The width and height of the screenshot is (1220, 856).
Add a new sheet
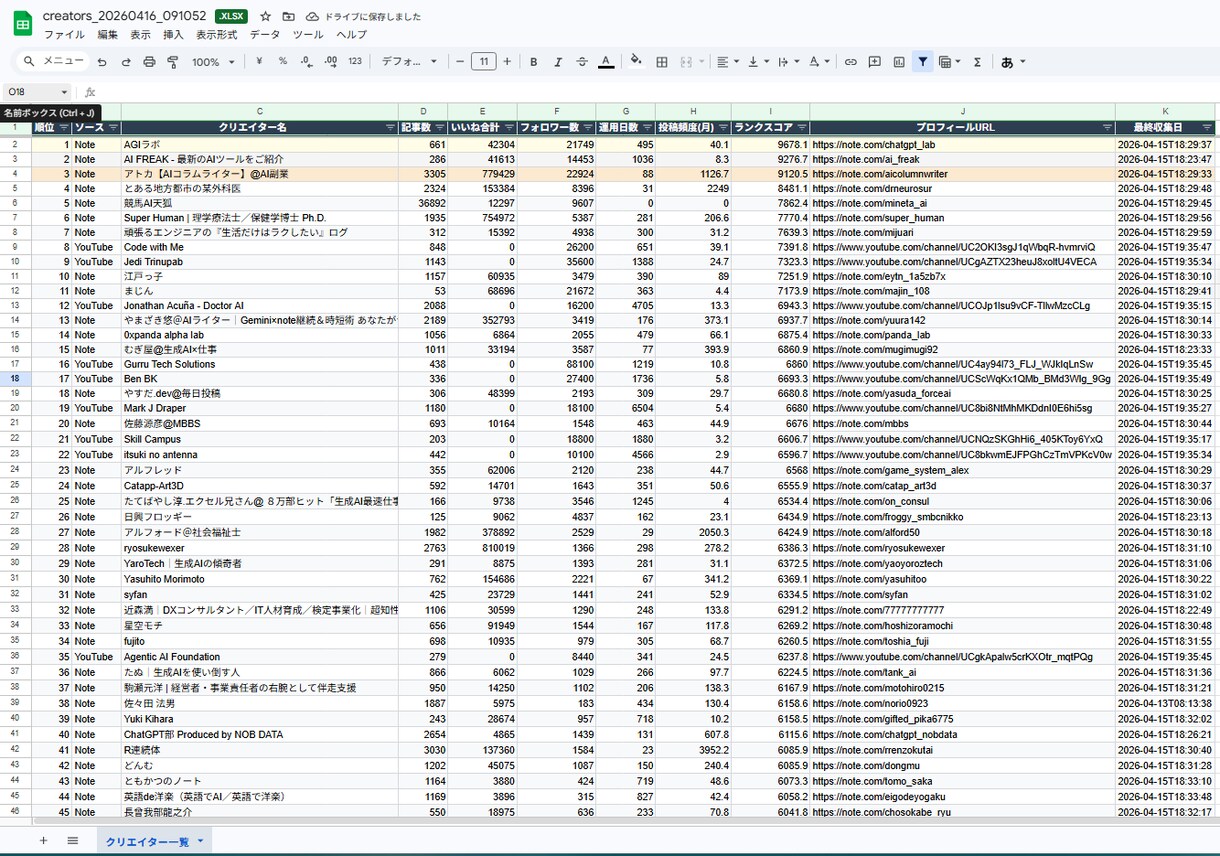pos(43,841)
